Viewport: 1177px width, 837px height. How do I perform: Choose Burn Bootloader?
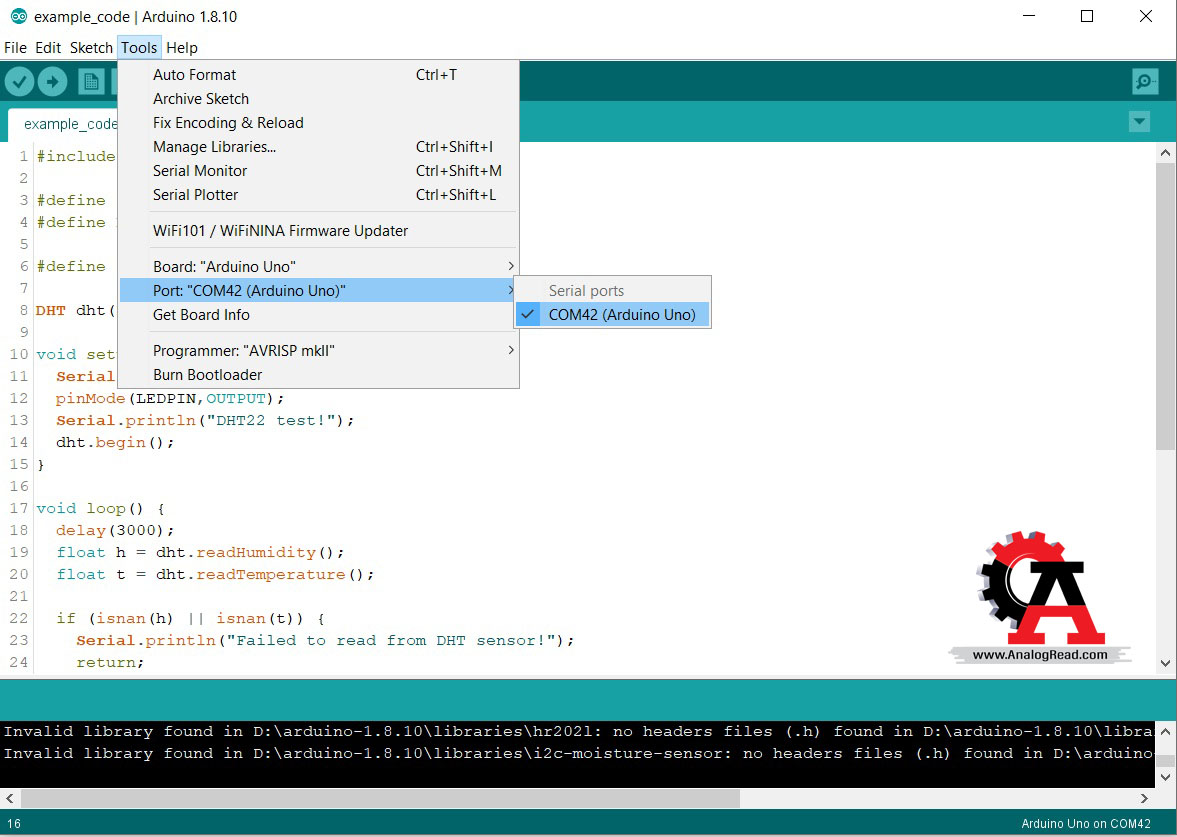click(x=318, y=375)
